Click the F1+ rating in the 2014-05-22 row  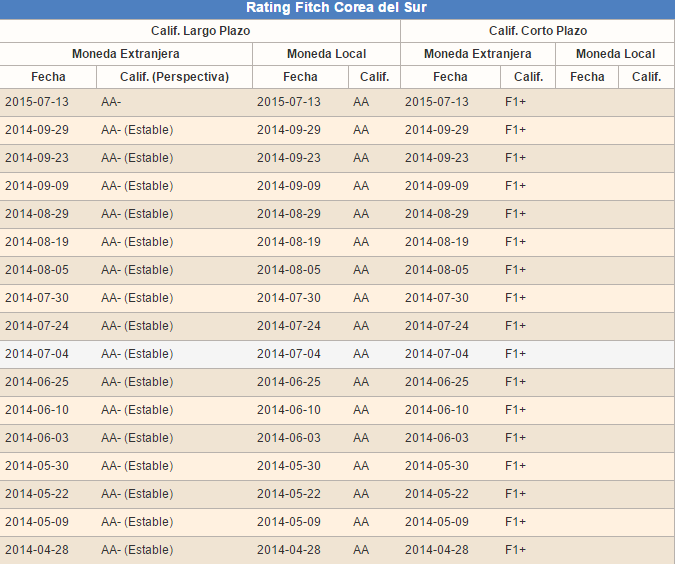tap(515, 494)
